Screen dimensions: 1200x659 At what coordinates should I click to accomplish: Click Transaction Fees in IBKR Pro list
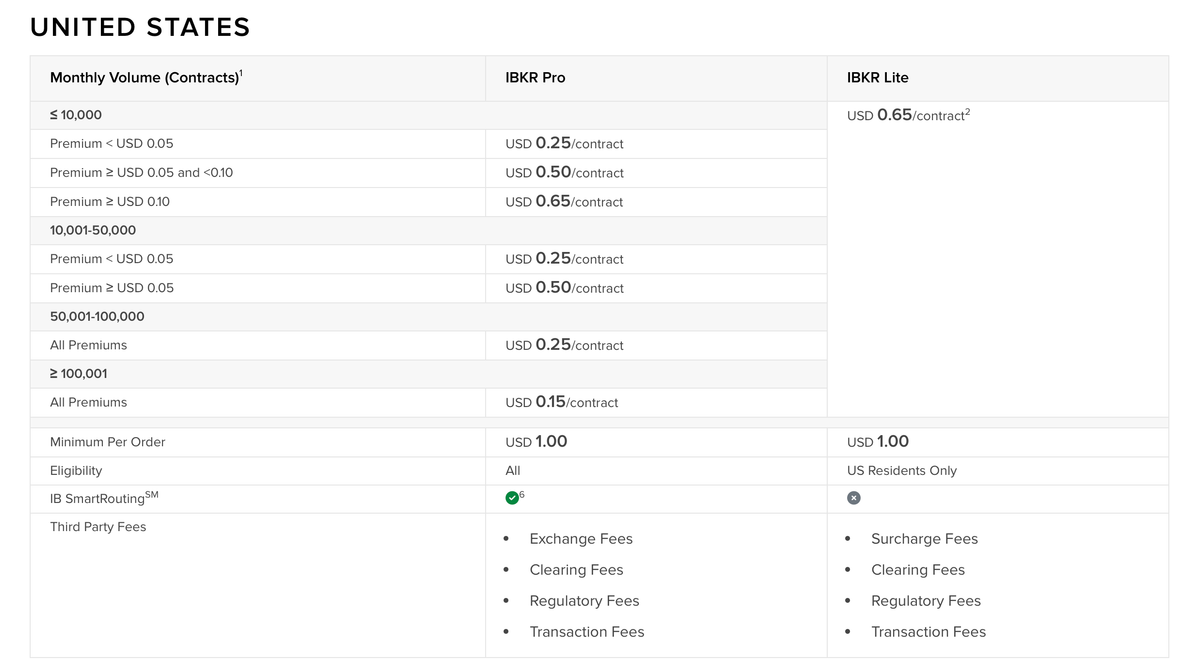[x=587, y=632]
